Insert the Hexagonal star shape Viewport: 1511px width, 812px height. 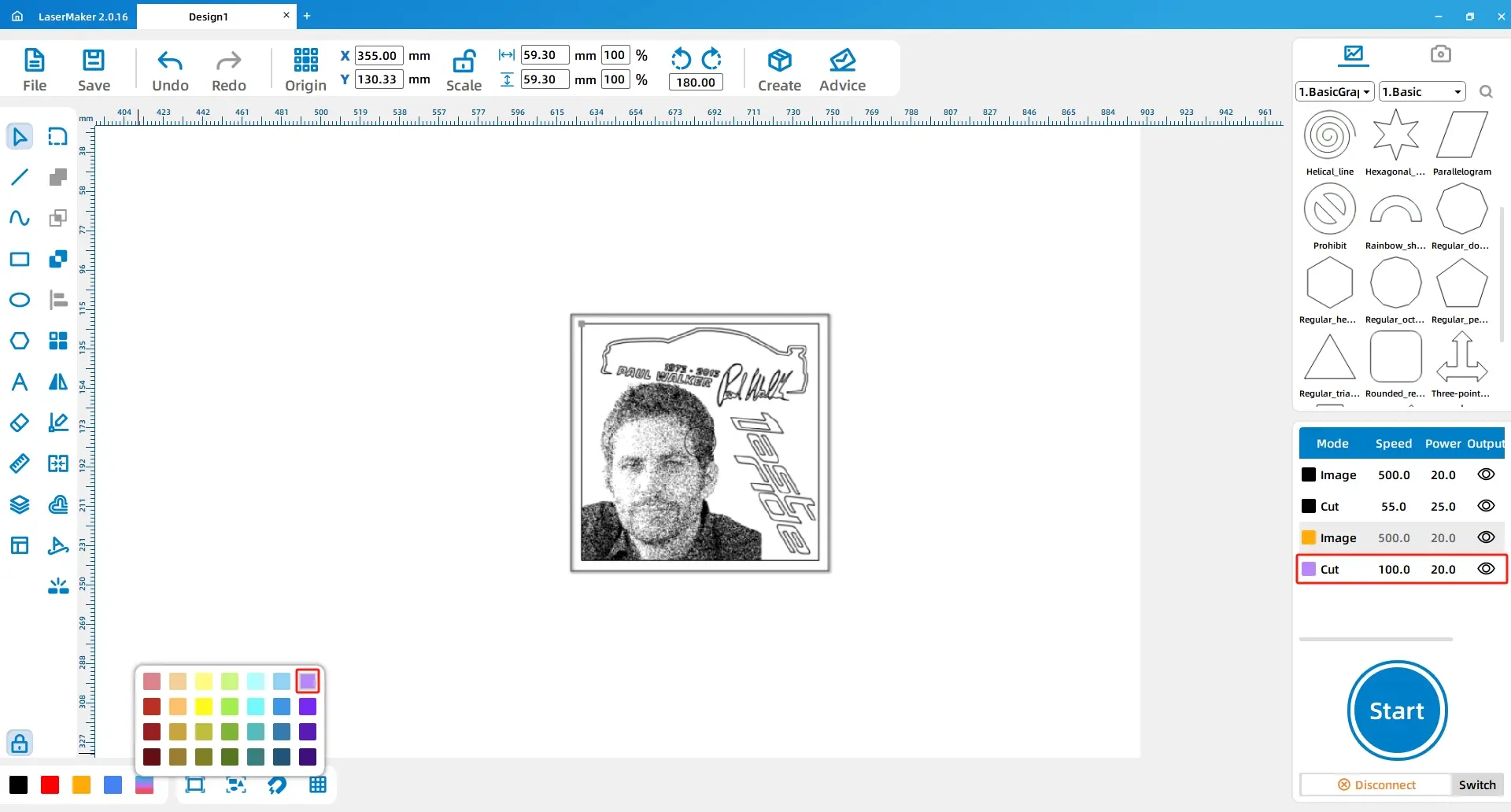click(1395, 142)
